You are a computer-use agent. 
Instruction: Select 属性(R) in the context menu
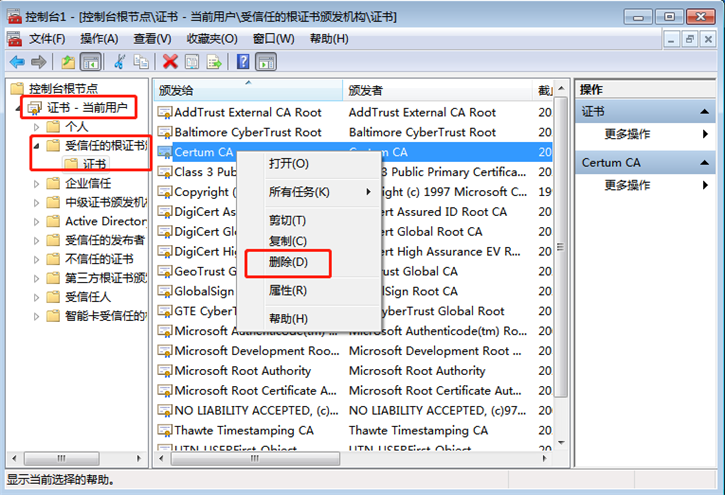[288, 290]
